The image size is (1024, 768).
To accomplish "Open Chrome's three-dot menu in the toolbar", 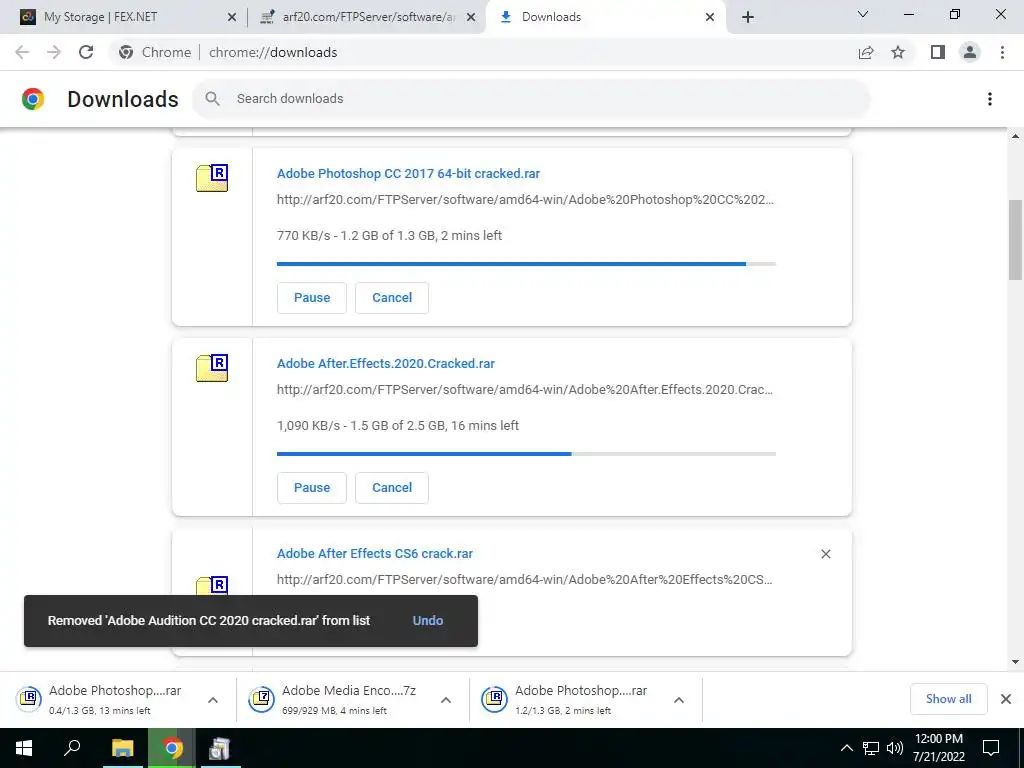I will 1002,52.
